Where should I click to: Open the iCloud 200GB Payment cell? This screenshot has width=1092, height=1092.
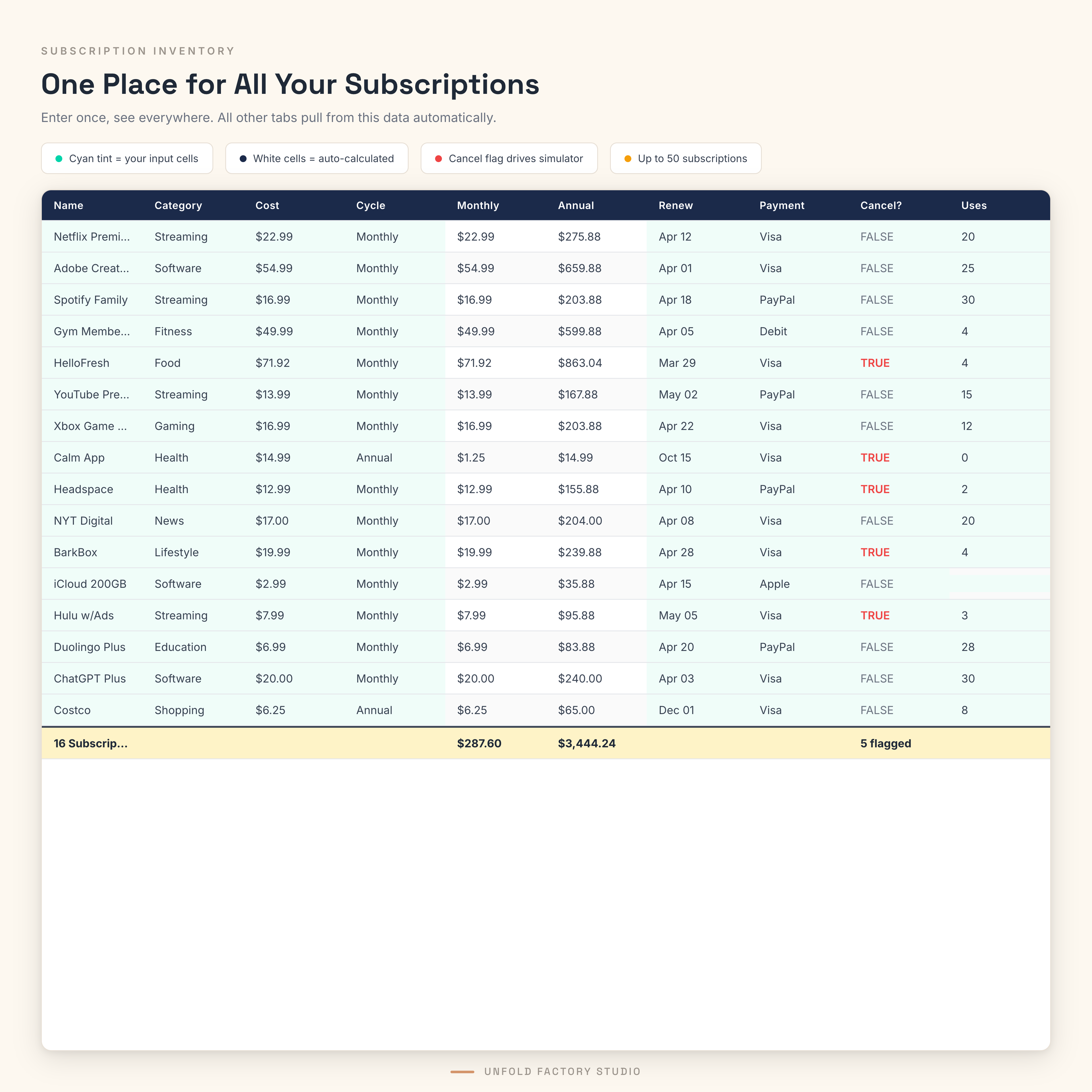(774, 584)
